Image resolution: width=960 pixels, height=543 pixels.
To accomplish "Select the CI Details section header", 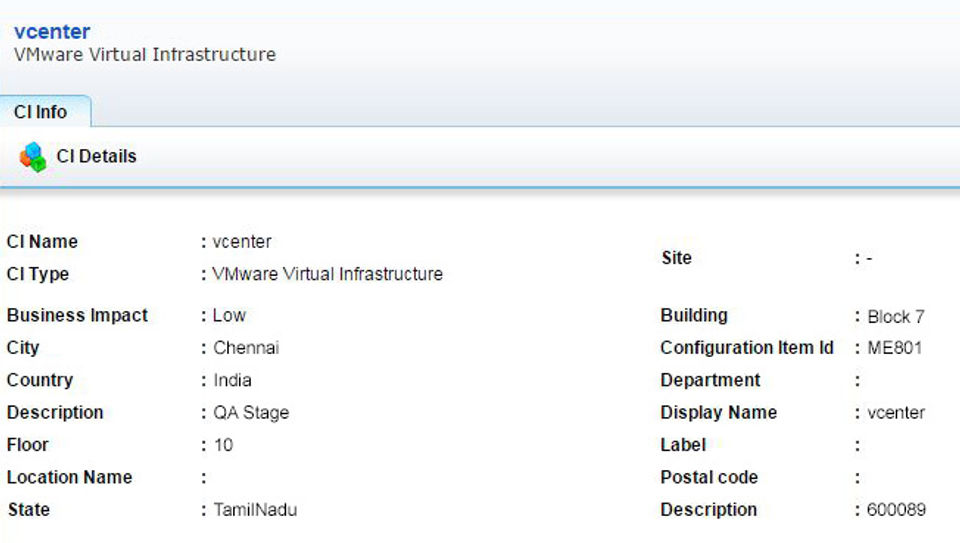I will [96, 157].
